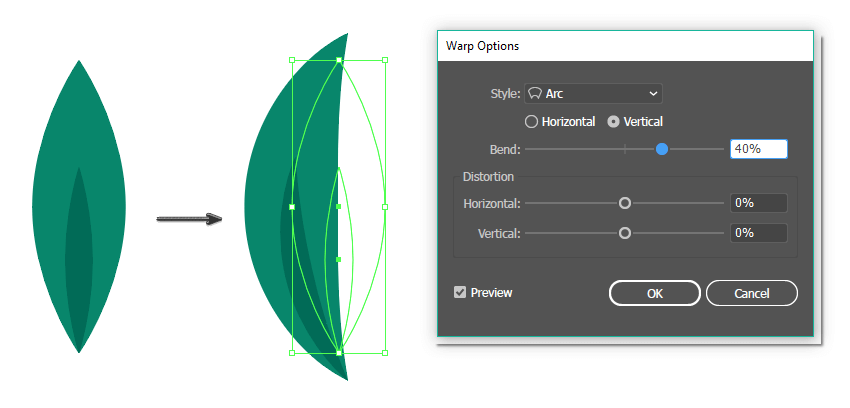Select the Vertical radio button
Viewport: 850px width, 408px height.
tap(614, 122)
